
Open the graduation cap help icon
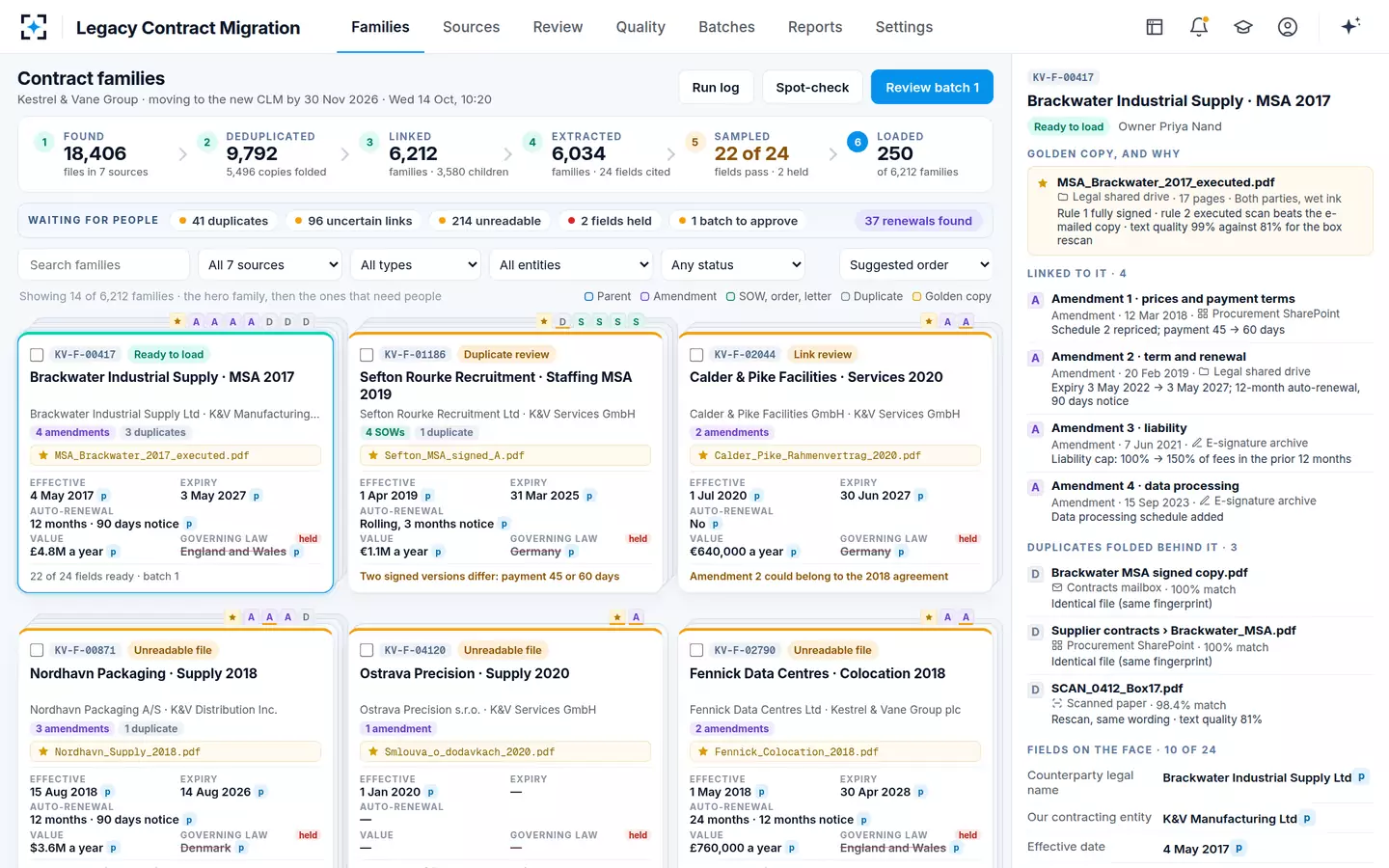[x=1243, y=27]
